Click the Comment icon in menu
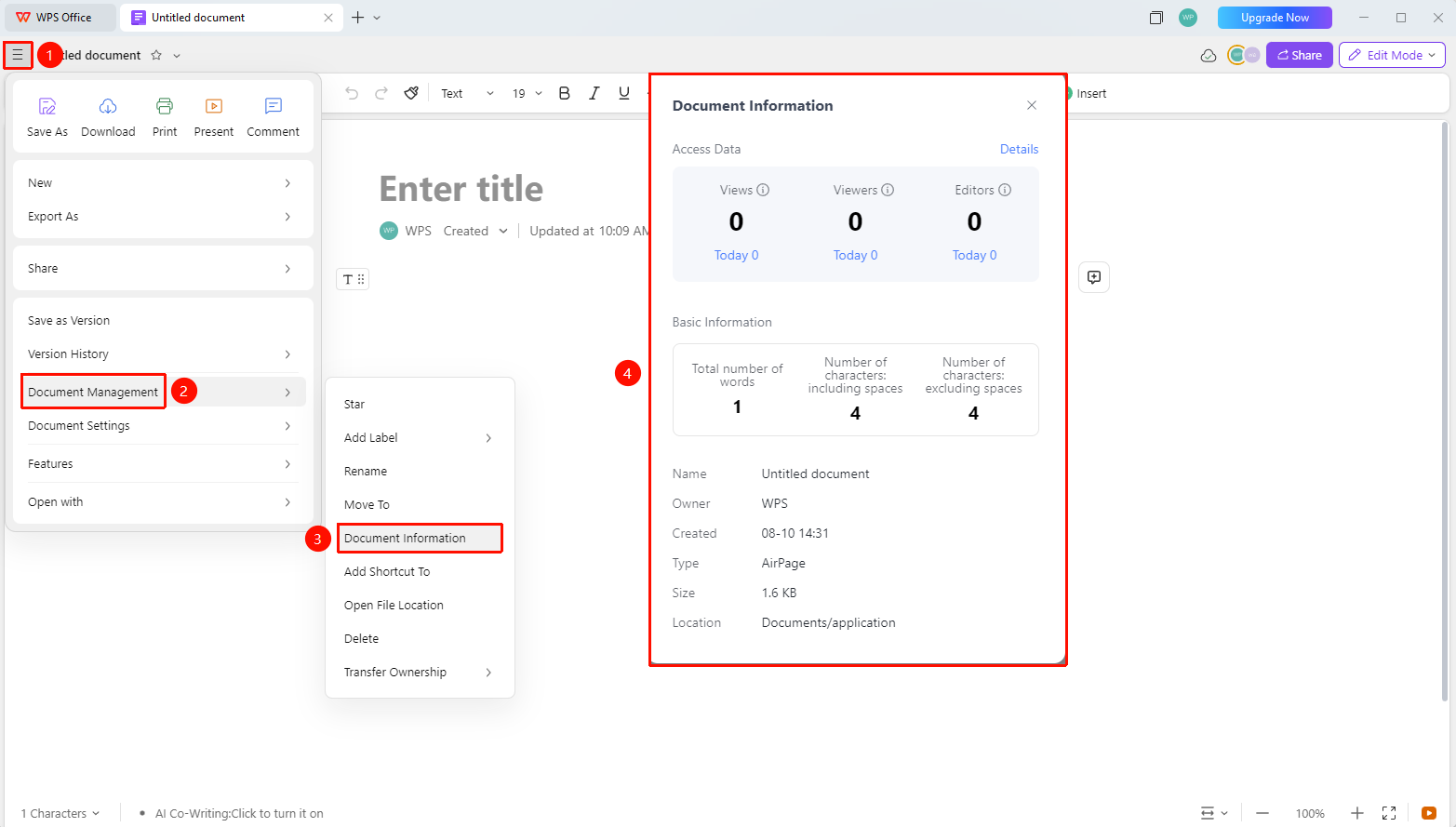Image resolution: width=1456 pixels, height=827 pixels. tap(274, 106)
